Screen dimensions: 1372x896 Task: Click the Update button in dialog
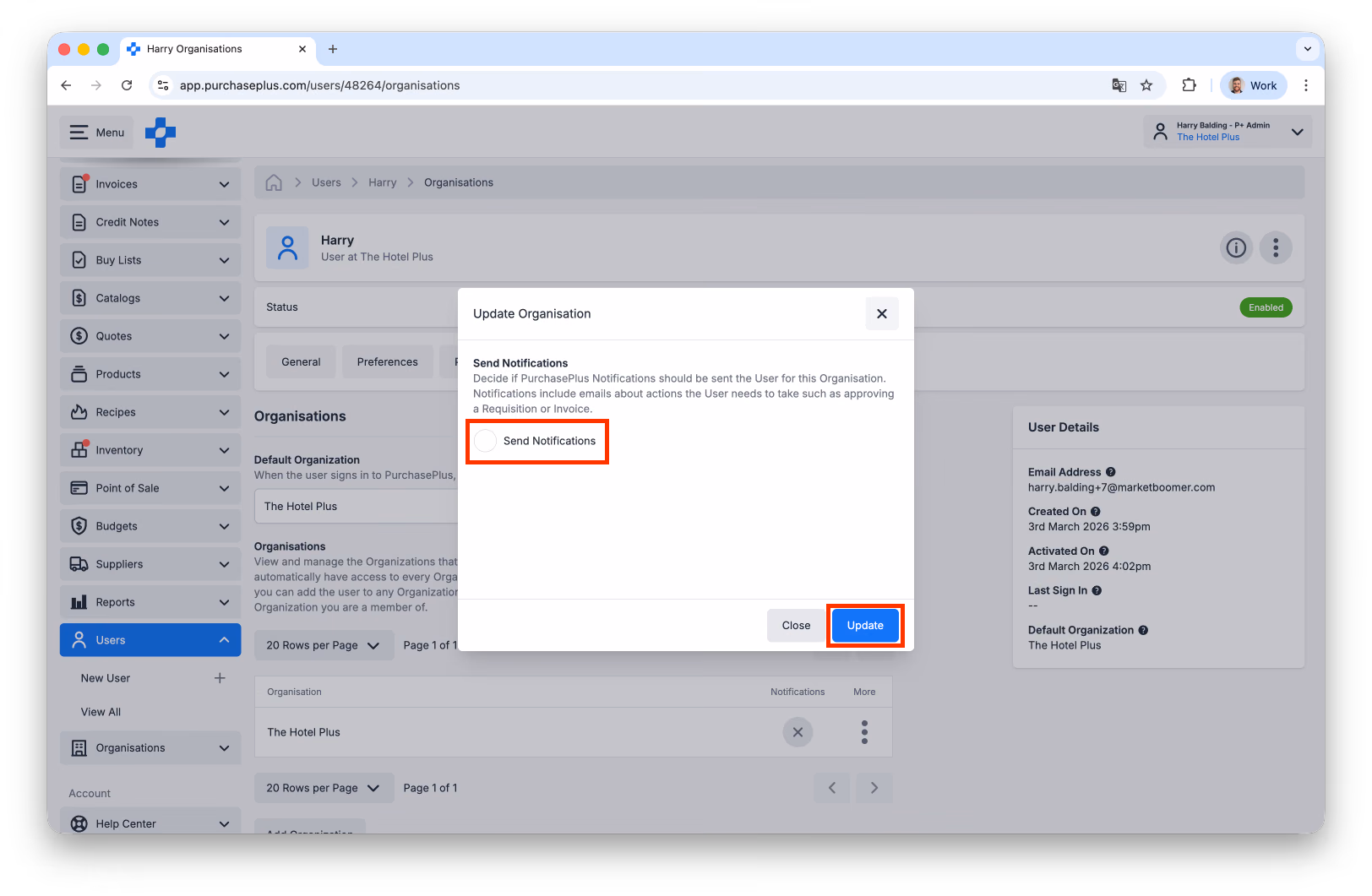coord(865,626)
